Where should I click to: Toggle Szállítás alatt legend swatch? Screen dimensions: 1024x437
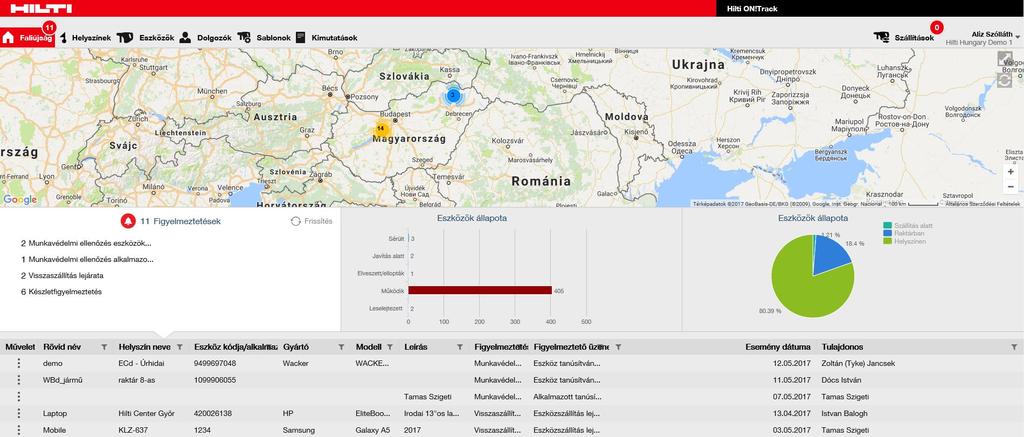tap(887, 225)
